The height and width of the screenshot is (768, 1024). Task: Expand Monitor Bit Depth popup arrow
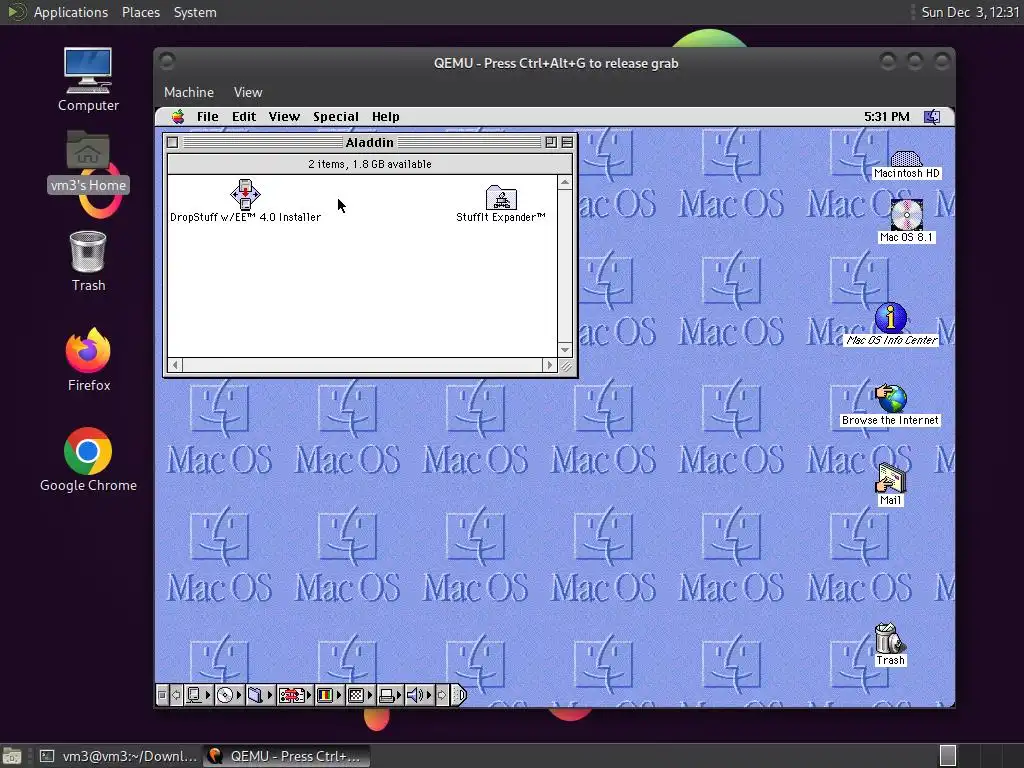(x=339, y=695)
